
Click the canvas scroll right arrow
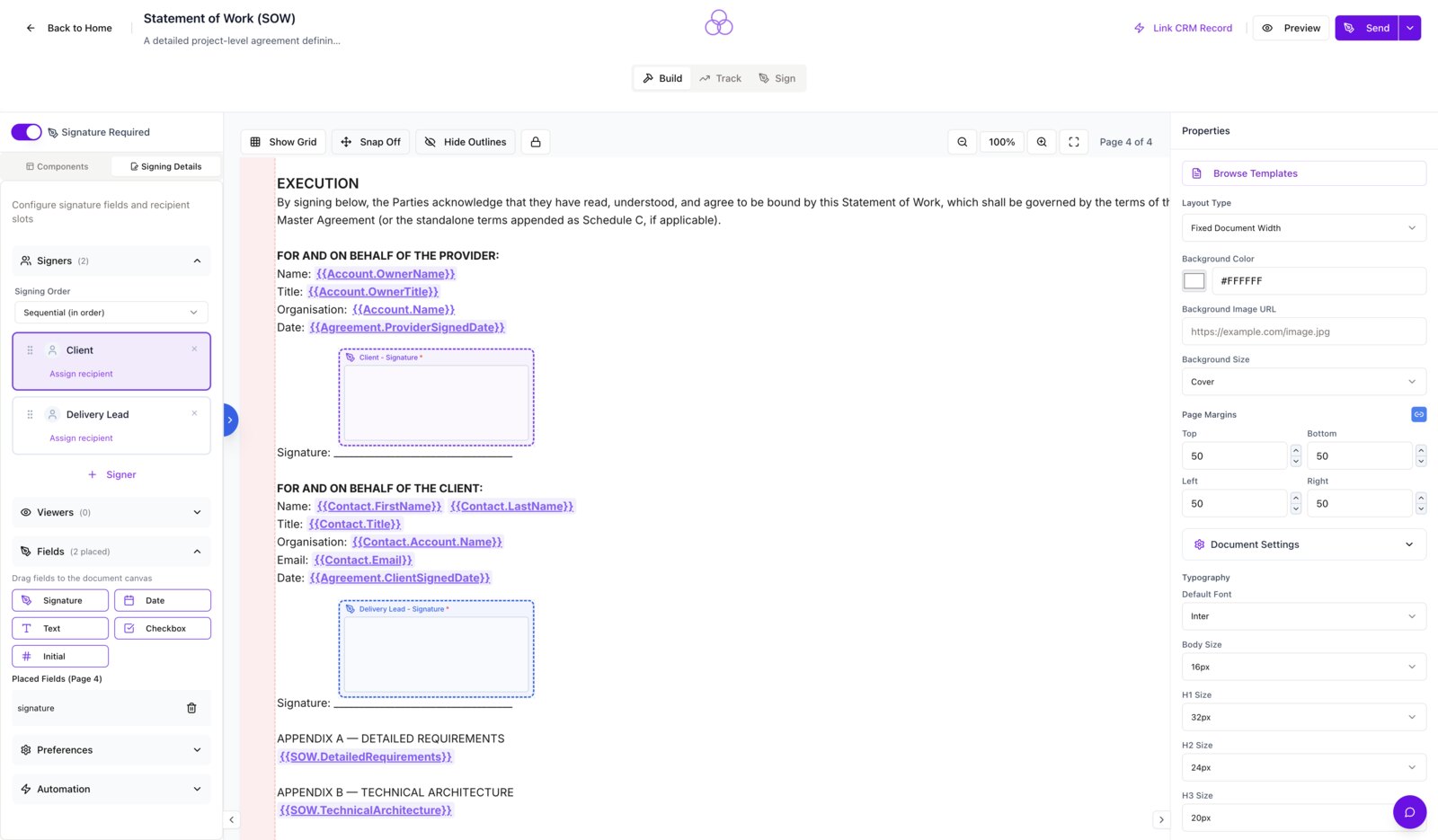1161,819
